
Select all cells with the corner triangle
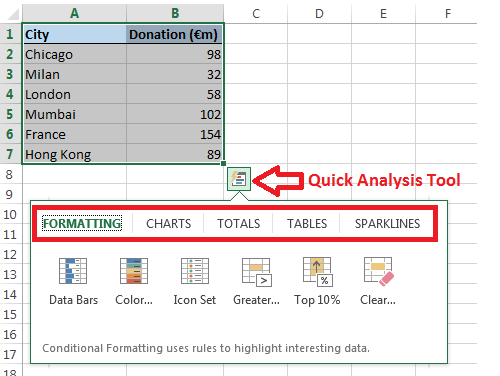tap(13, 15)
